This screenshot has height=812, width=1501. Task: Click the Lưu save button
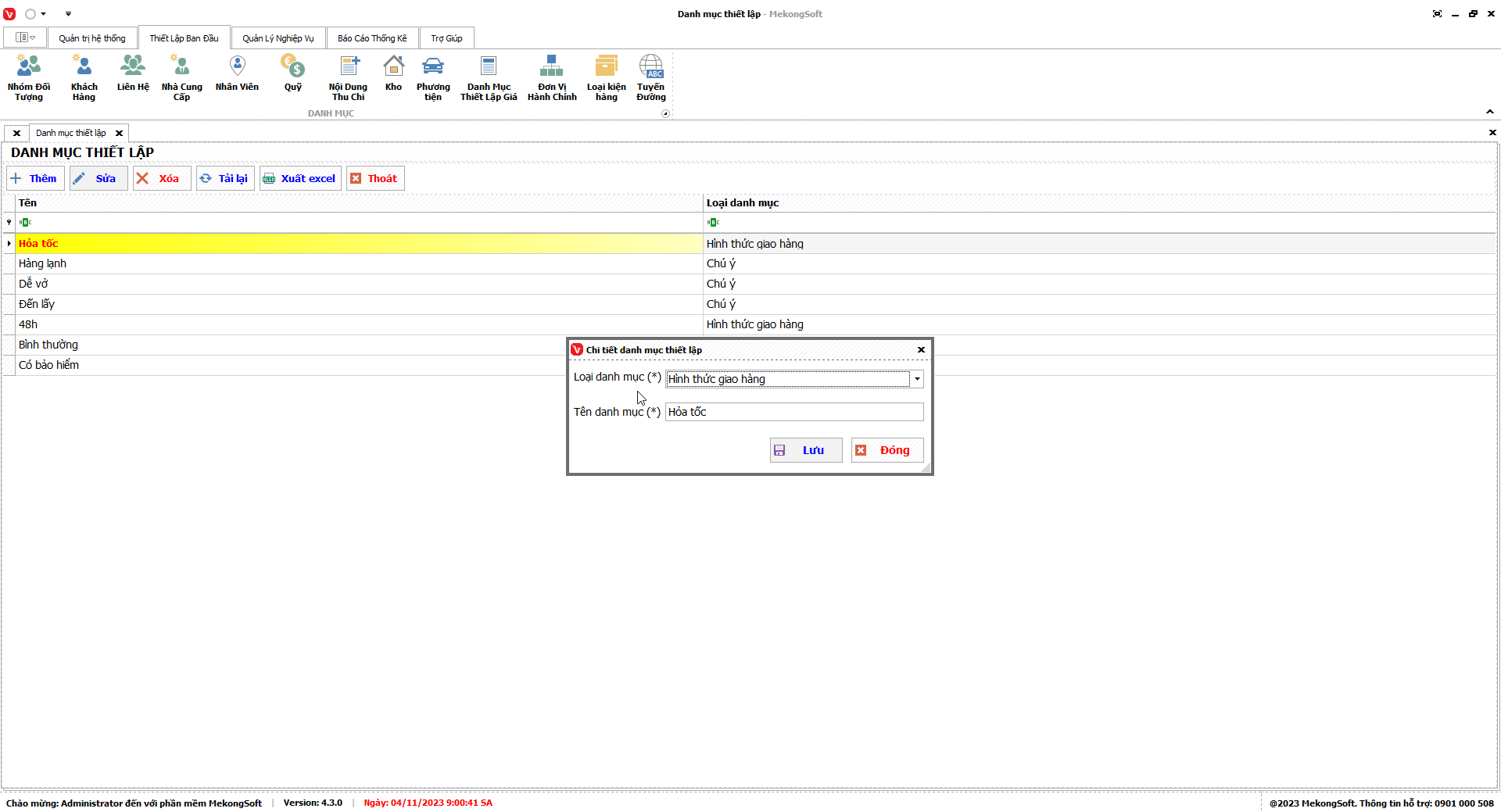pyautogui.click(x=805, y=450)
